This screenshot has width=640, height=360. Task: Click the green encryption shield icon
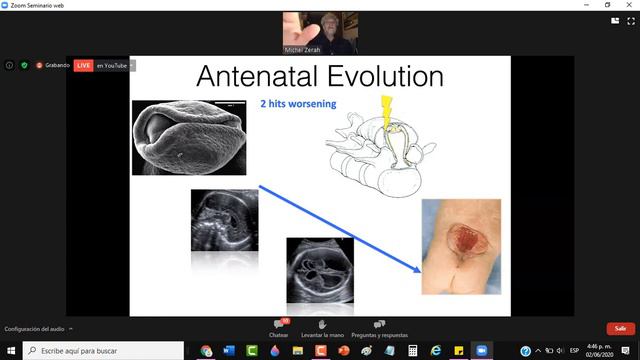point(24,65)
